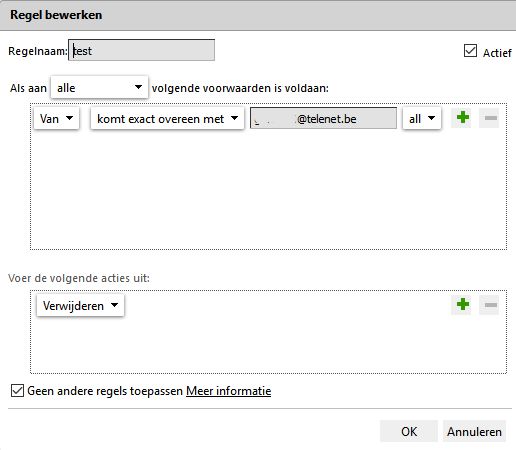516x450 pixels.
Task: Open the alle conditions match dropdown
Action: coord(99,88)
